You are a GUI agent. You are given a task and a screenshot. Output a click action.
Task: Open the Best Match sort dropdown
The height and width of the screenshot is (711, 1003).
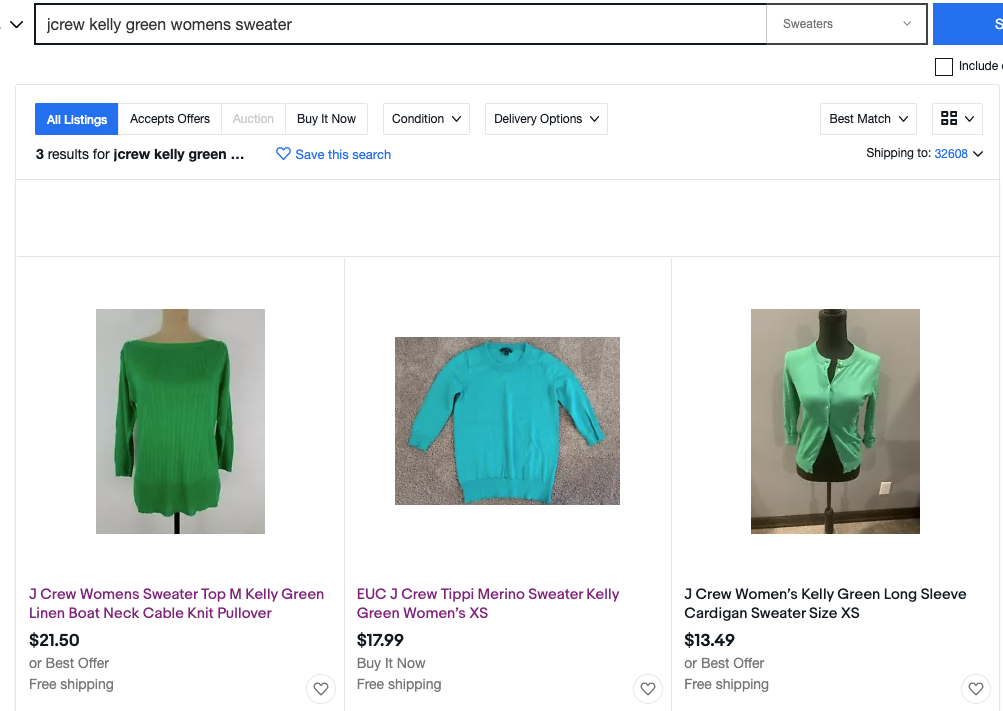click(868, 119)
